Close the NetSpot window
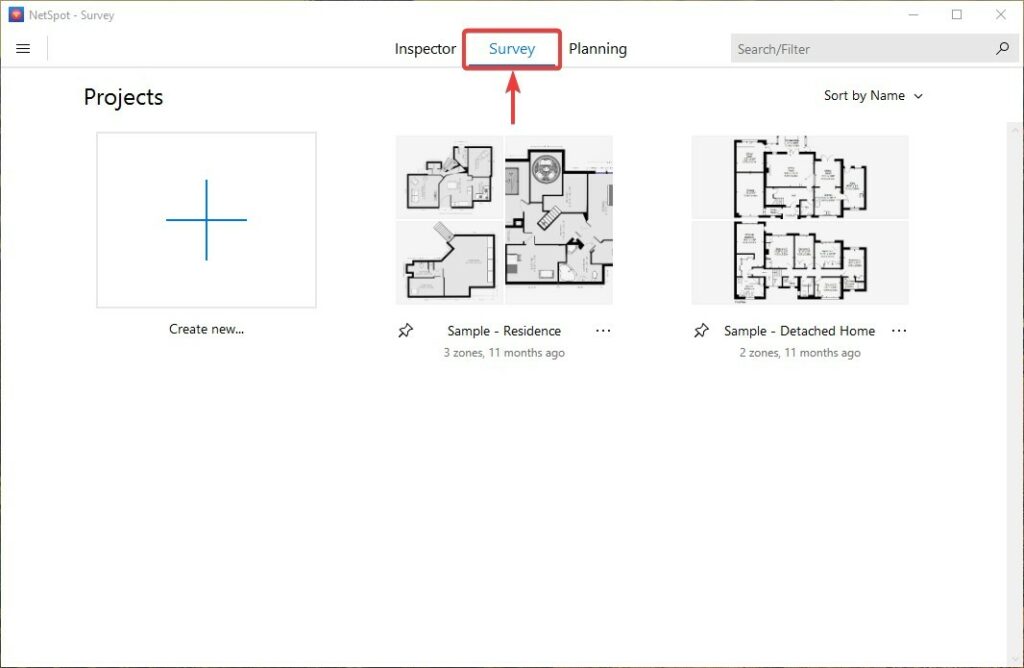 coord(1000,14)
